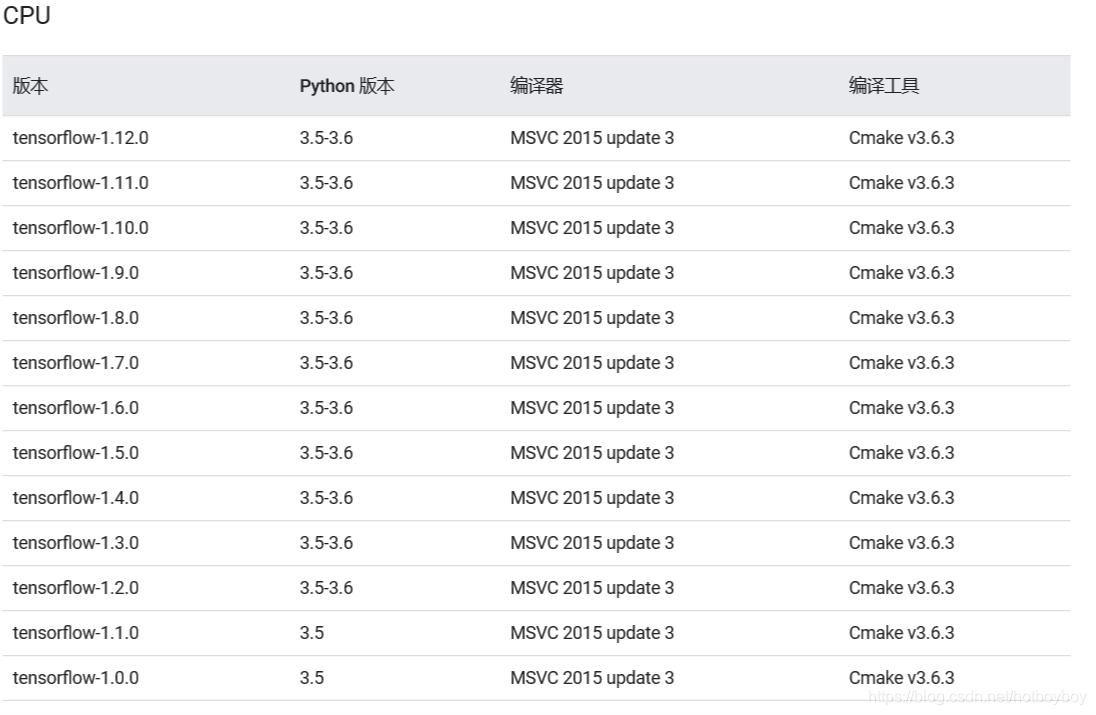
Task: Select the Python 版本 column header
Action: 347,86
